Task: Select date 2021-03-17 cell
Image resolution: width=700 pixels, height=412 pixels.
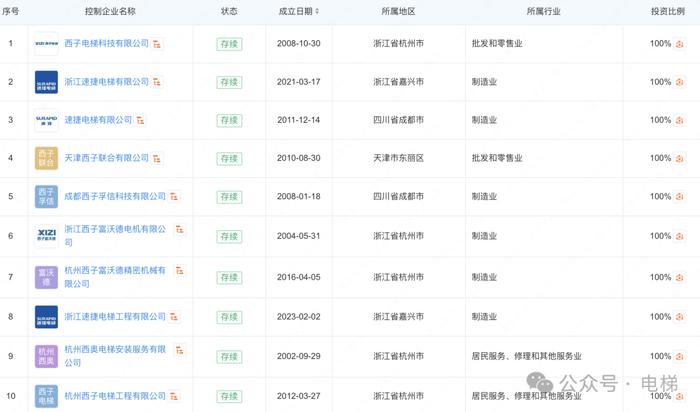Action: (299, 82)
